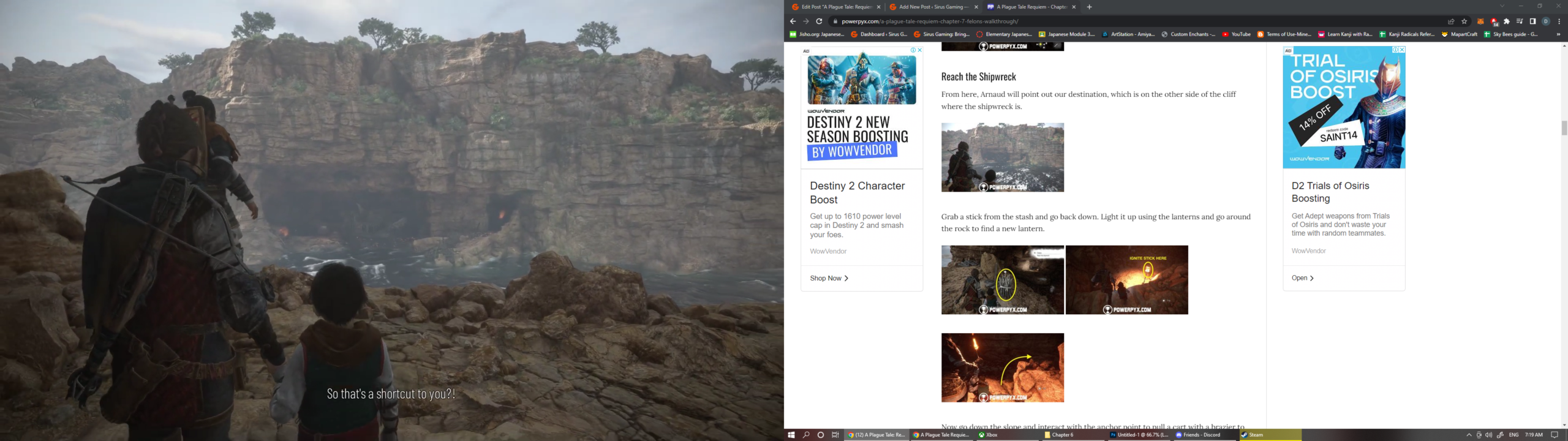Image resolution: width=1568 pixels, height=441 pixels.
Task: Open the cliff shipwreck view screenshot thumbnail
Action: tap(1003, 157)
